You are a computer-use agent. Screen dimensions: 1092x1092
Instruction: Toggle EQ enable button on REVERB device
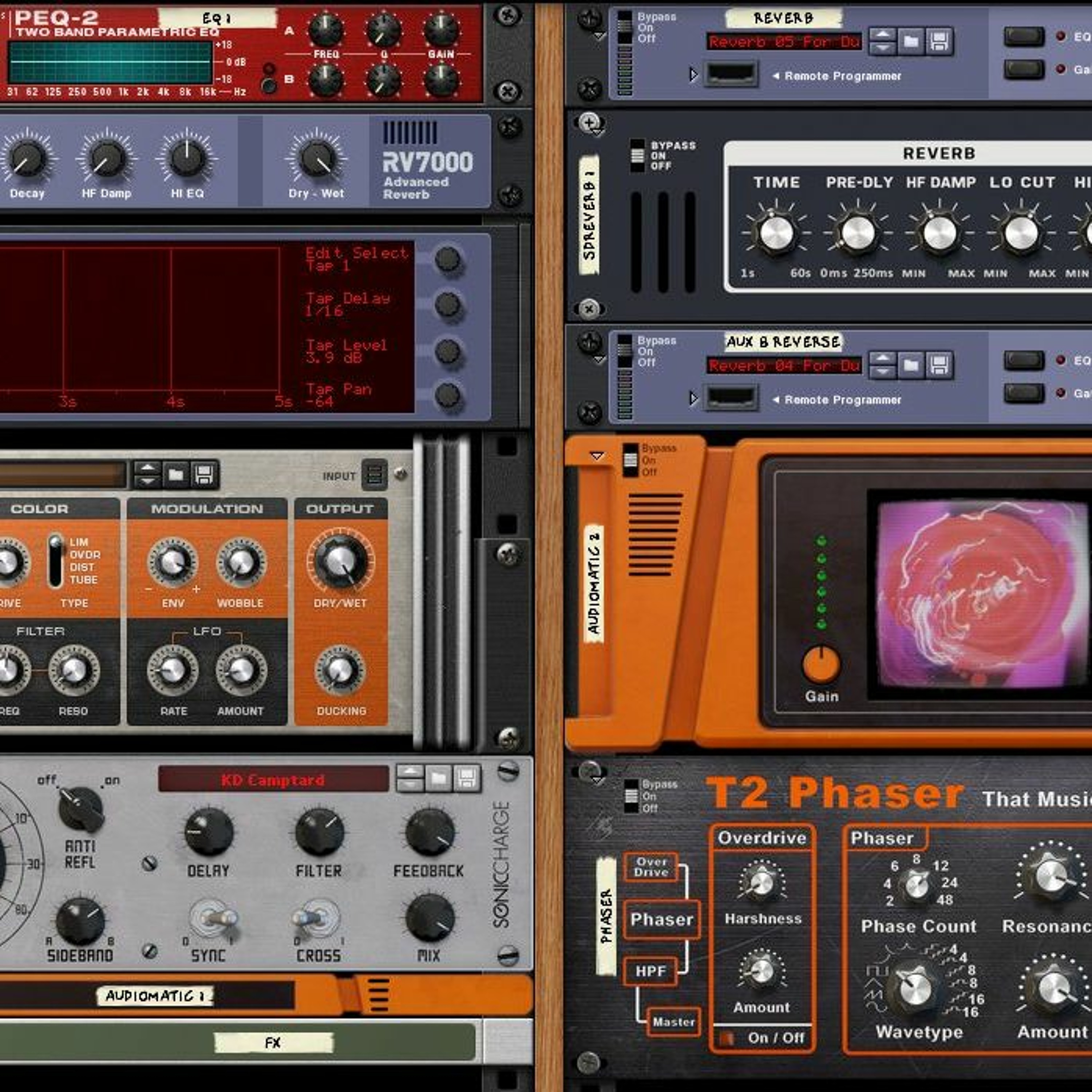coord(1024,37)
